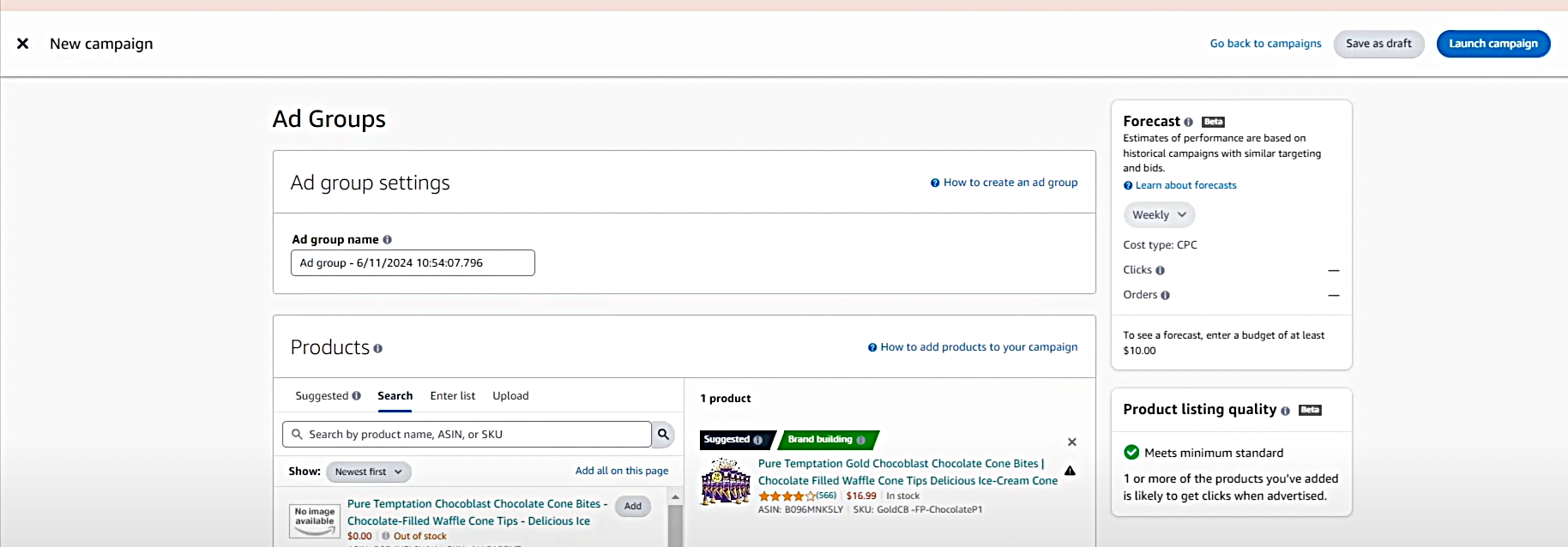Save campaign as draft
The height and width of the screenshot is (547, 1568).
click(x=1378, y=44)
